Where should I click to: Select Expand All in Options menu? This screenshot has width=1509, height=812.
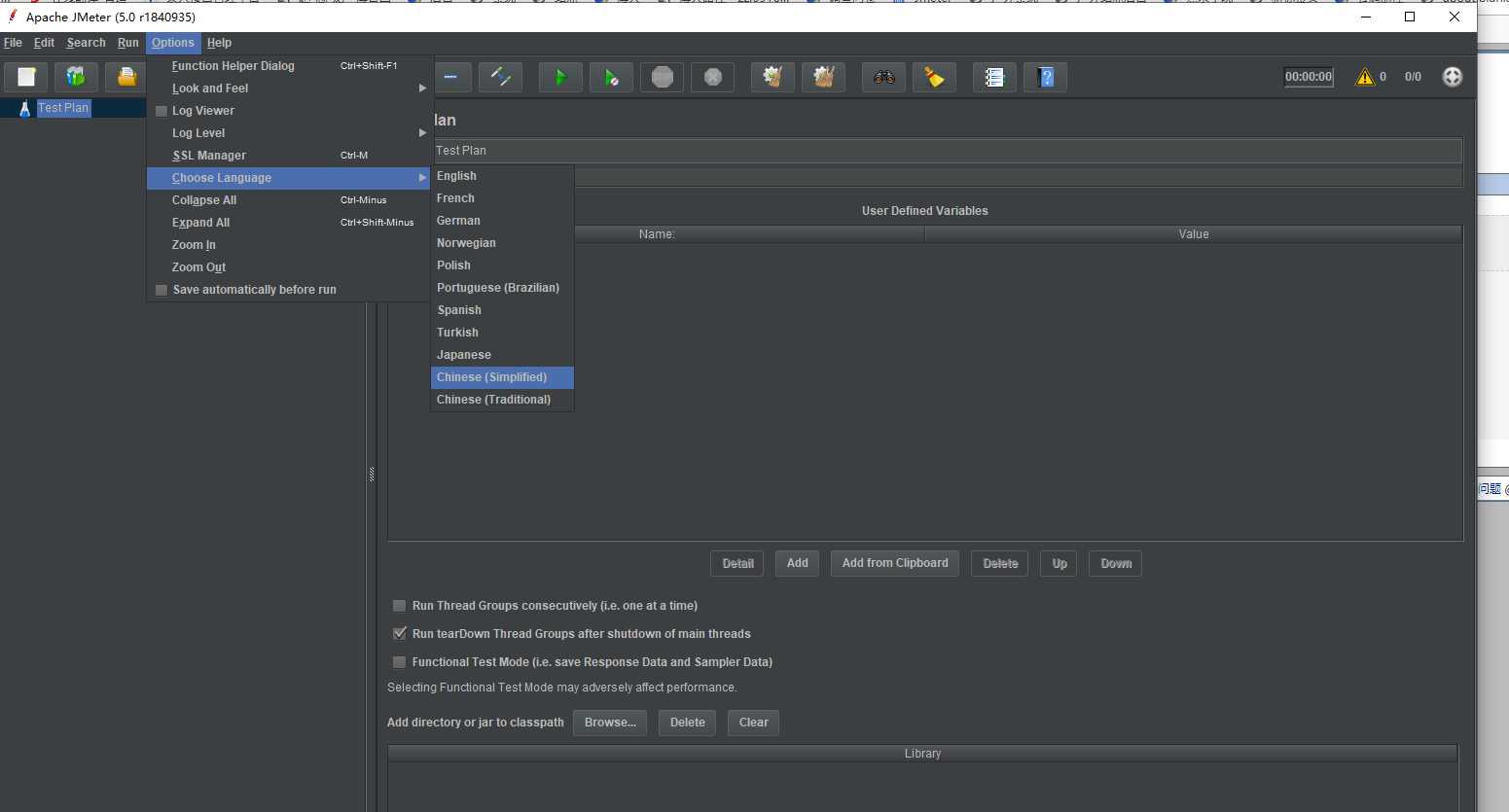tap(288, 223)
